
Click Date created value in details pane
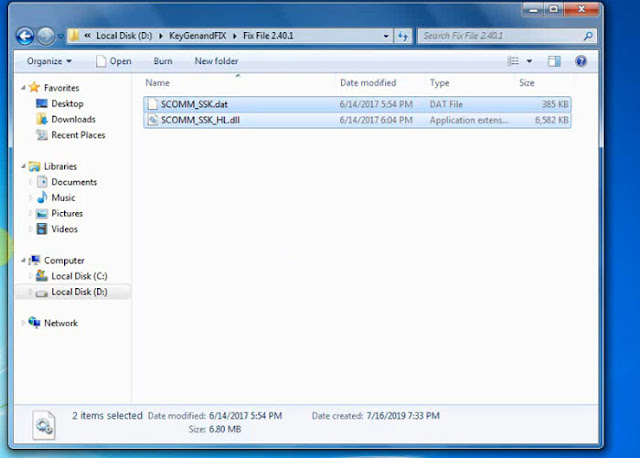tap(403, 416)
